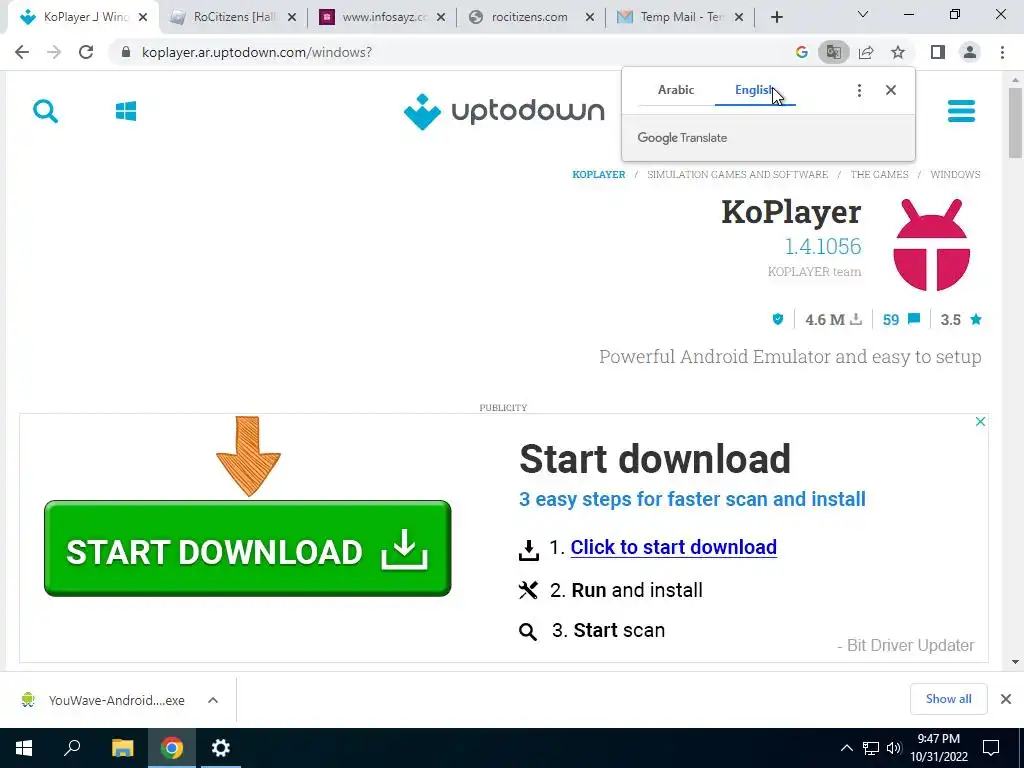Open Windows Start menu
Viewport: 1024px width, 768px height.
(x=24, y=748)
